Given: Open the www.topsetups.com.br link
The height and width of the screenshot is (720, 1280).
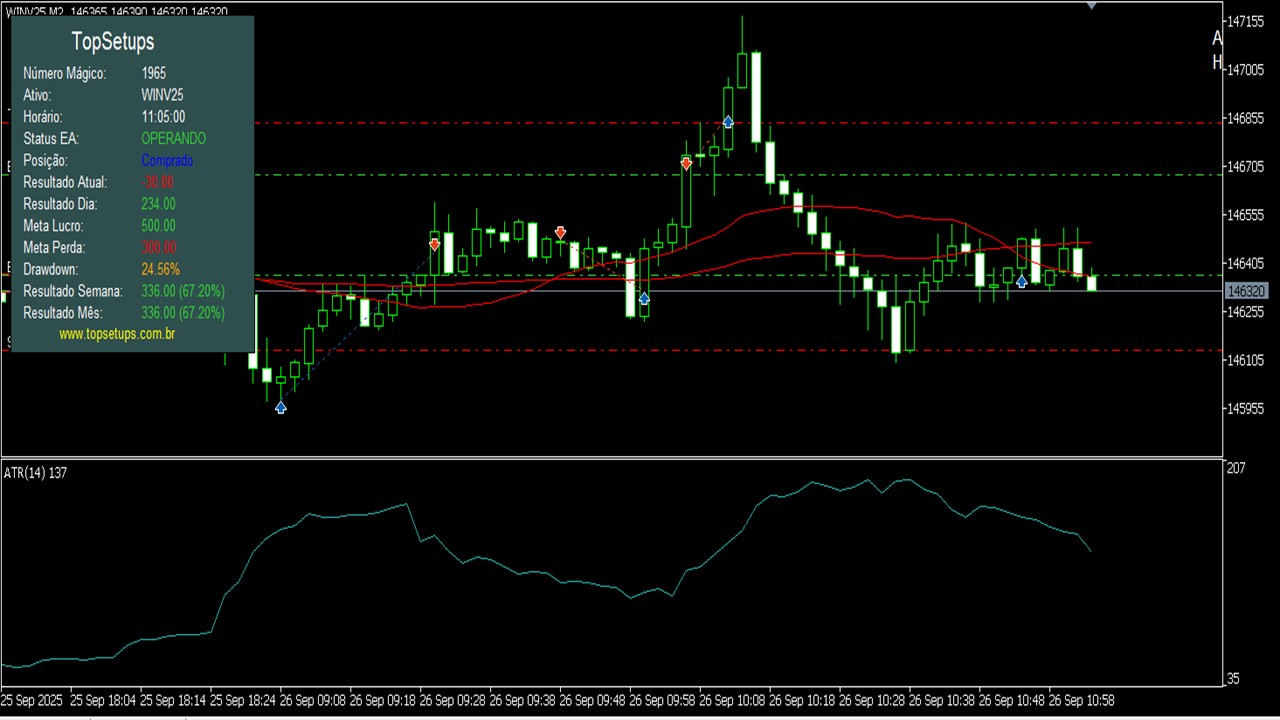Looking at the screenshot, I should click(117, 334).
